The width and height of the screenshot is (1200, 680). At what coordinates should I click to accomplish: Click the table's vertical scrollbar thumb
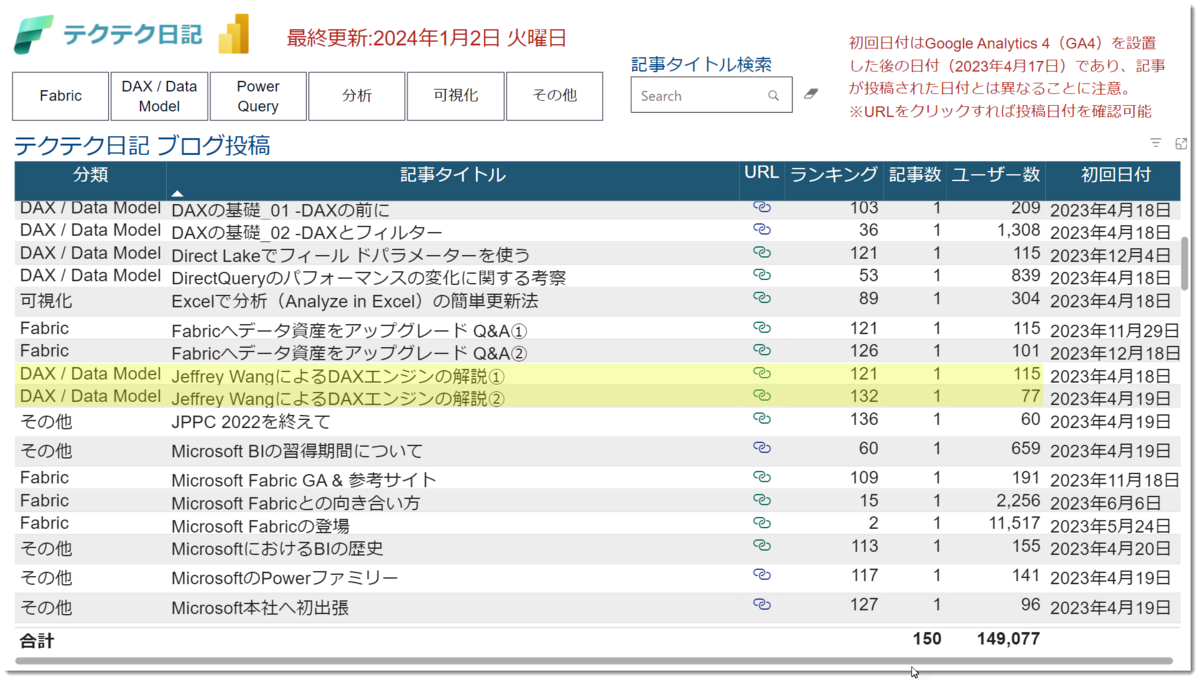coord(1185,265)
